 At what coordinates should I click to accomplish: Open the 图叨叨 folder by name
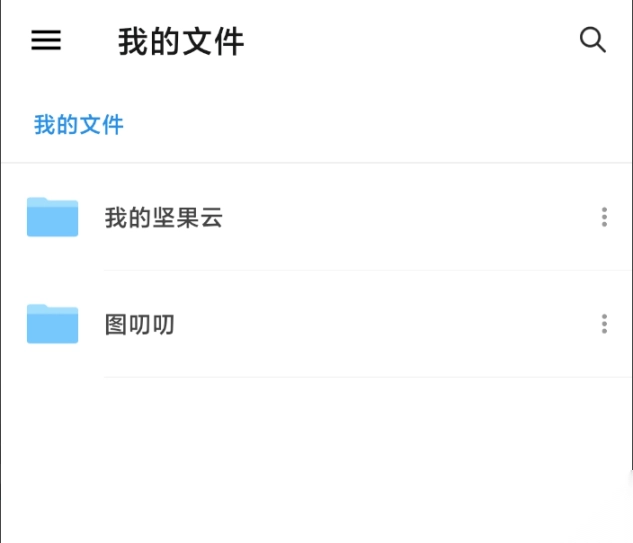(139, 324)
